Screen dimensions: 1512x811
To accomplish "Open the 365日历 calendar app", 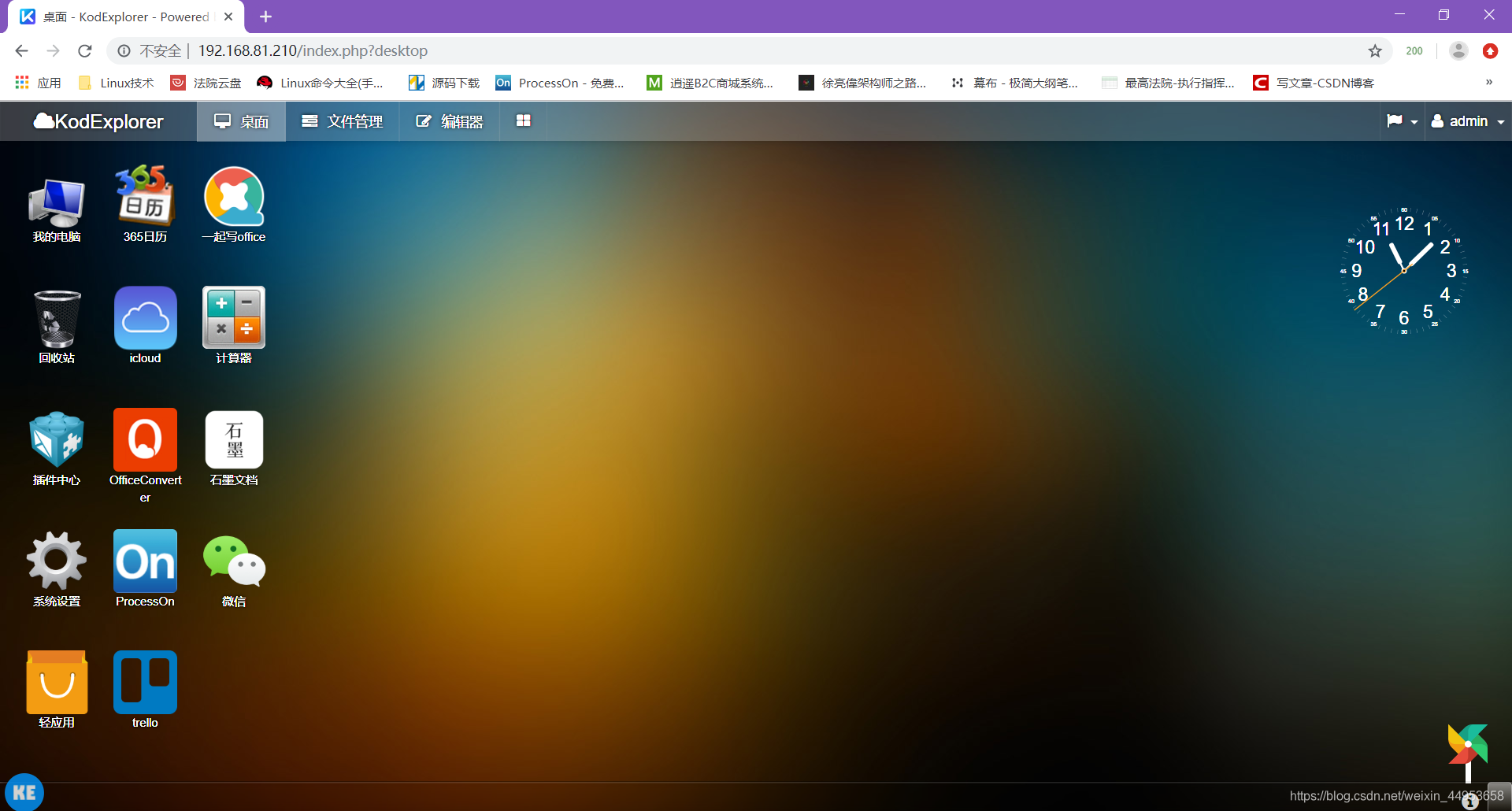I will click(x=145, y=205).
